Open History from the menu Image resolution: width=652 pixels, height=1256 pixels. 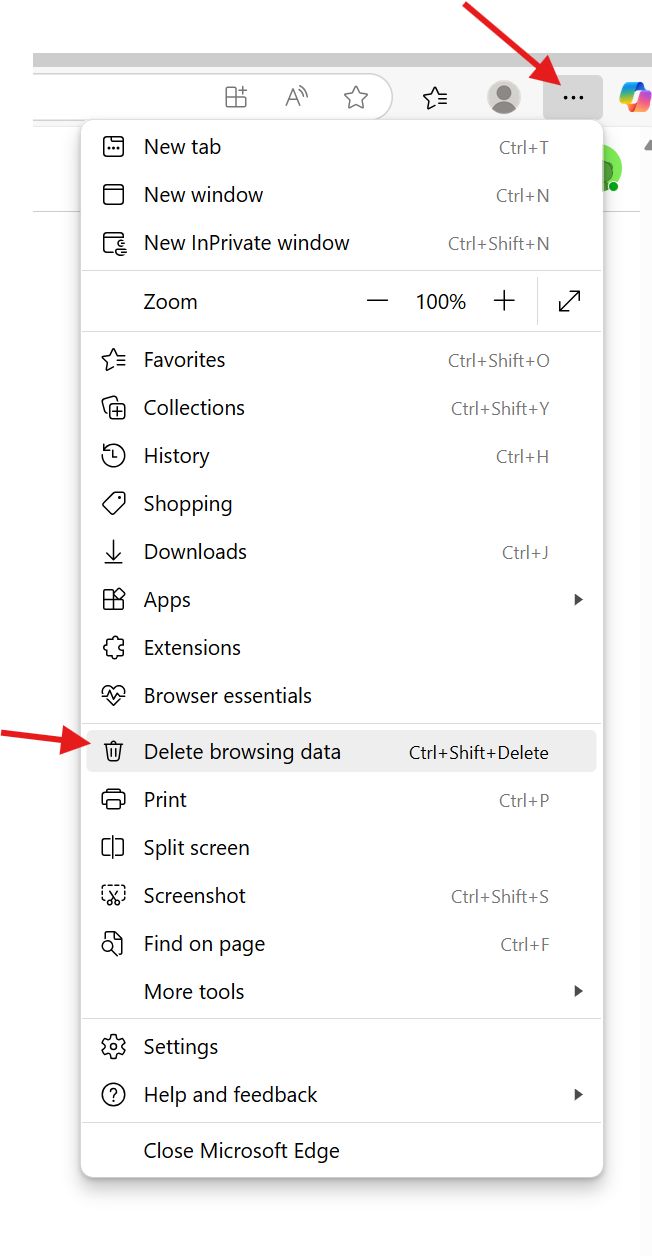tap(177, 455)
